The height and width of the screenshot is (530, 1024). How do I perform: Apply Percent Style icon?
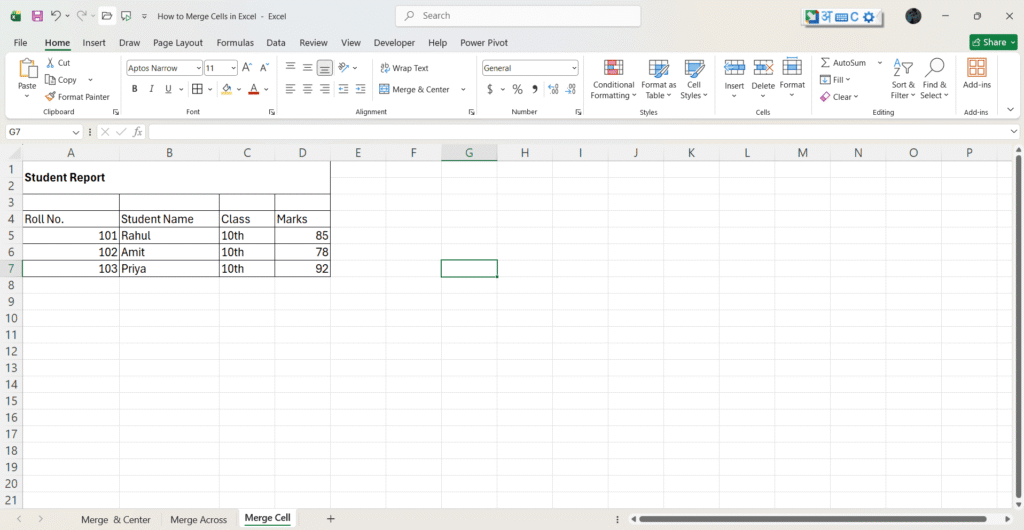click(517, 89)
